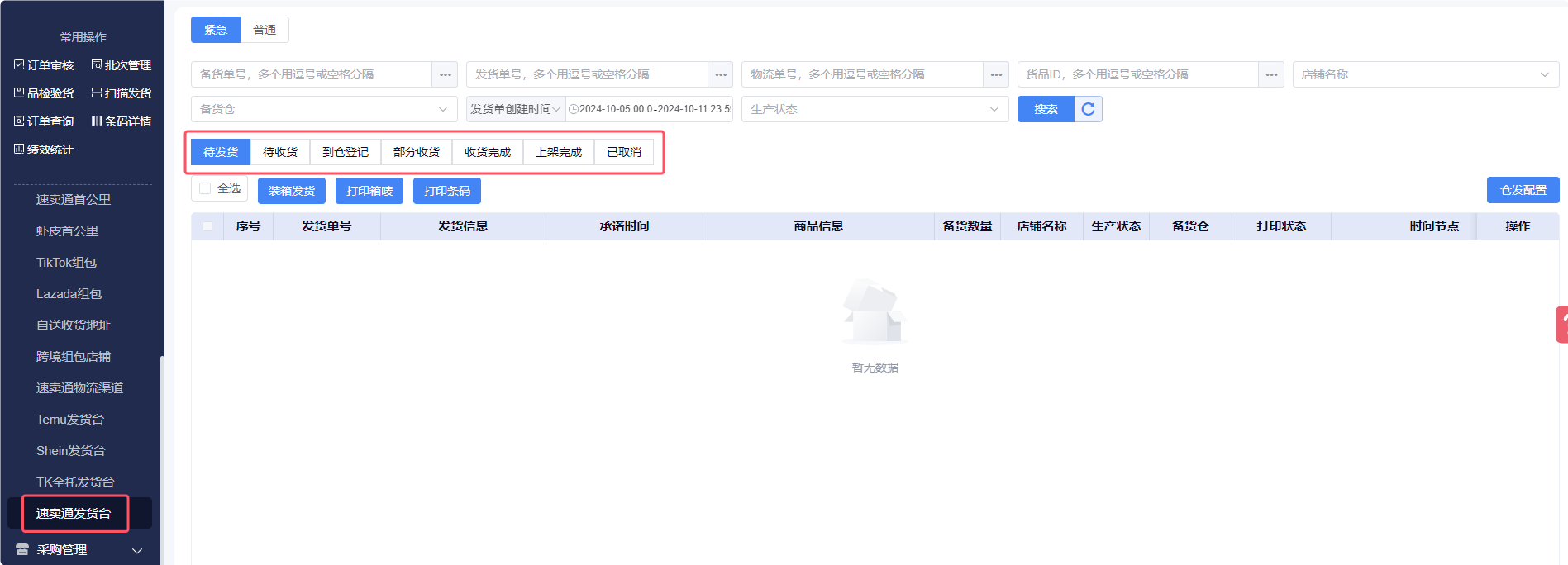Open the 备货仓 dropdown
Viewport: 1568px width, 565px height.
click(x=323, y=109)
